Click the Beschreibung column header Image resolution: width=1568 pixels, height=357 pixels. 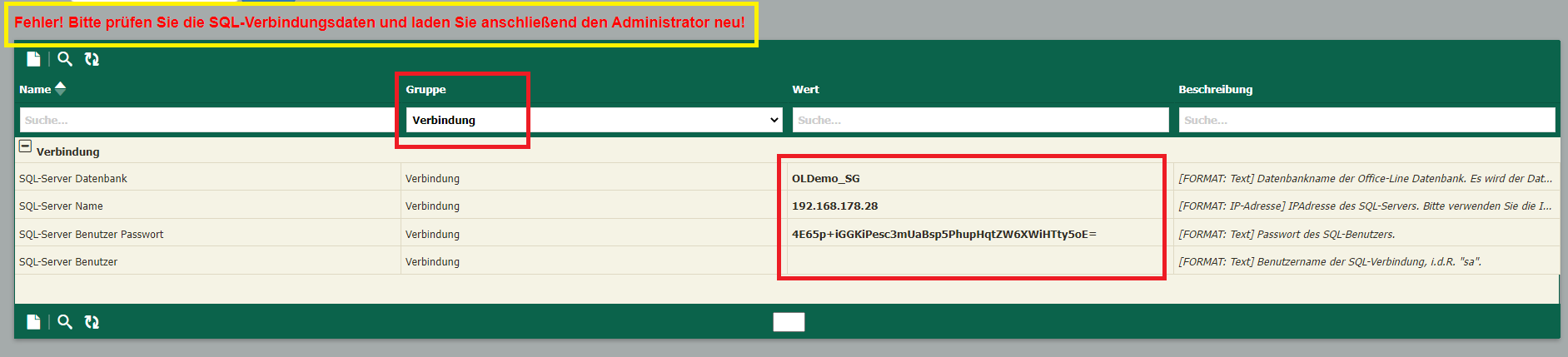click(1215, 90)
